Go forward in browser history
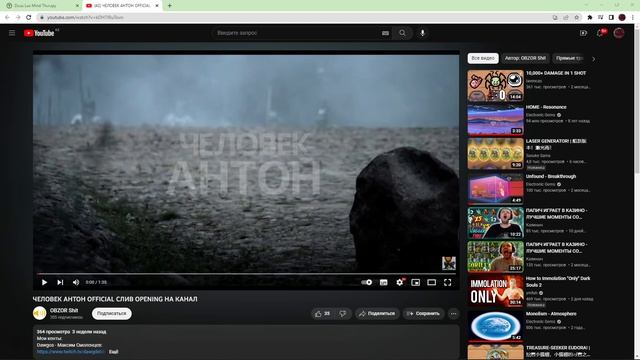The image size is (640, 360). pyautogui.click(x=18, y=17)
